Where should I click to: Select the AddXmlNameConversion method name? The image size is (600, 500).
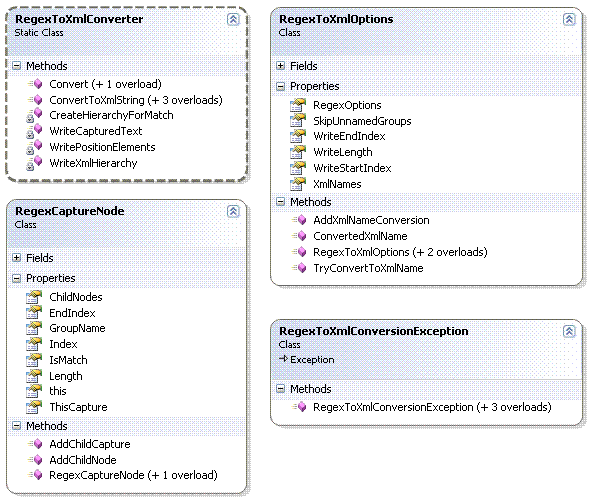coord(371,220)
